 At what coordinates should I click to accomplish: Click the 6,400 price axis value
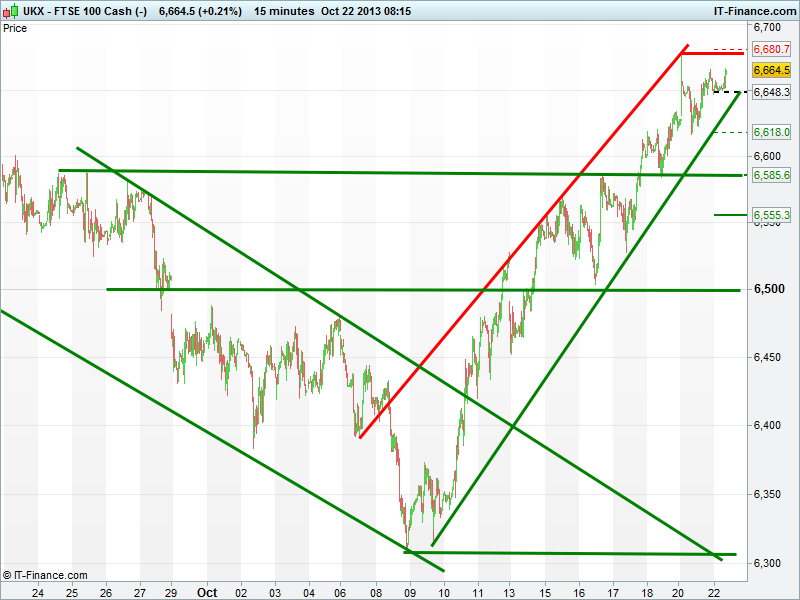click(x=767, y=425)
